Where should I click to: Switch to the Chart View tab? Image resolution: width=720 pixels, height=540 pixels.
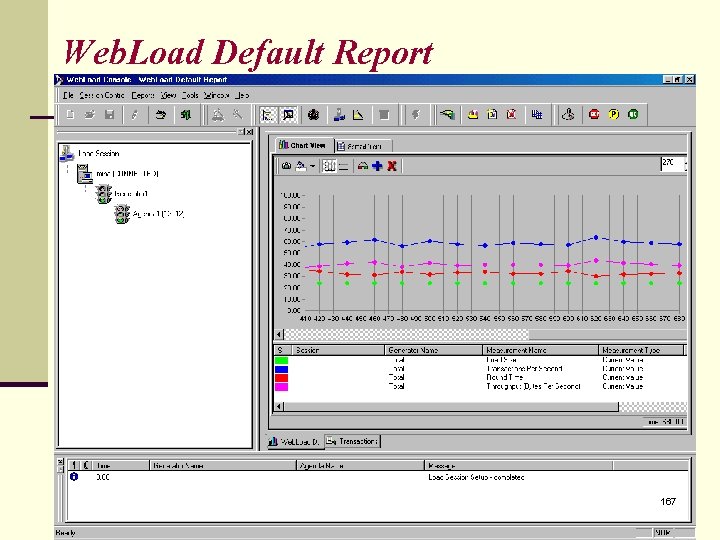tap(303, 145)
